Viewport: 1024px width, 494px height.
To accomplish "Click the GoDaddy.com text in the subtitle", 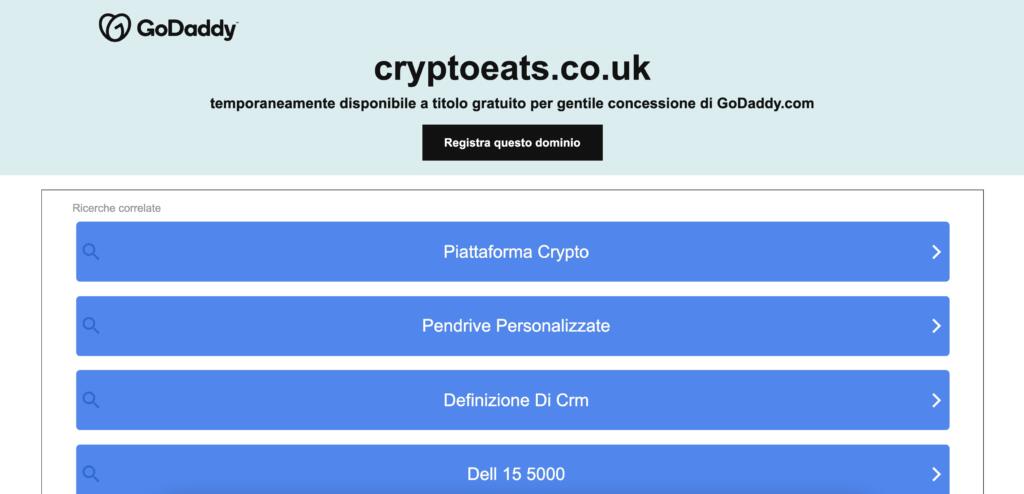I will [765, 103].
